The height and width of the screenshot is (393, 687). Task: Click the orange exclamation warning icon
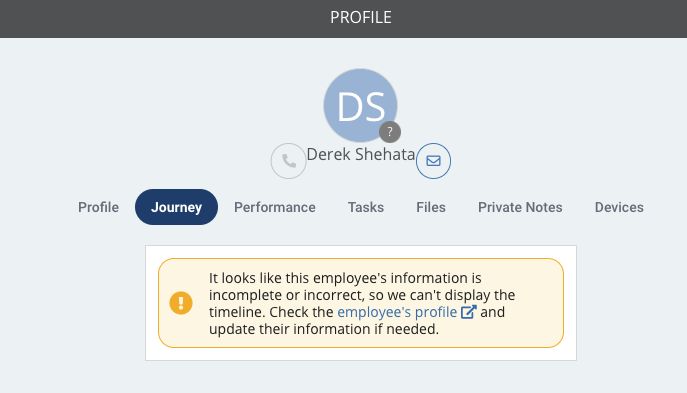tap(181, 303)
